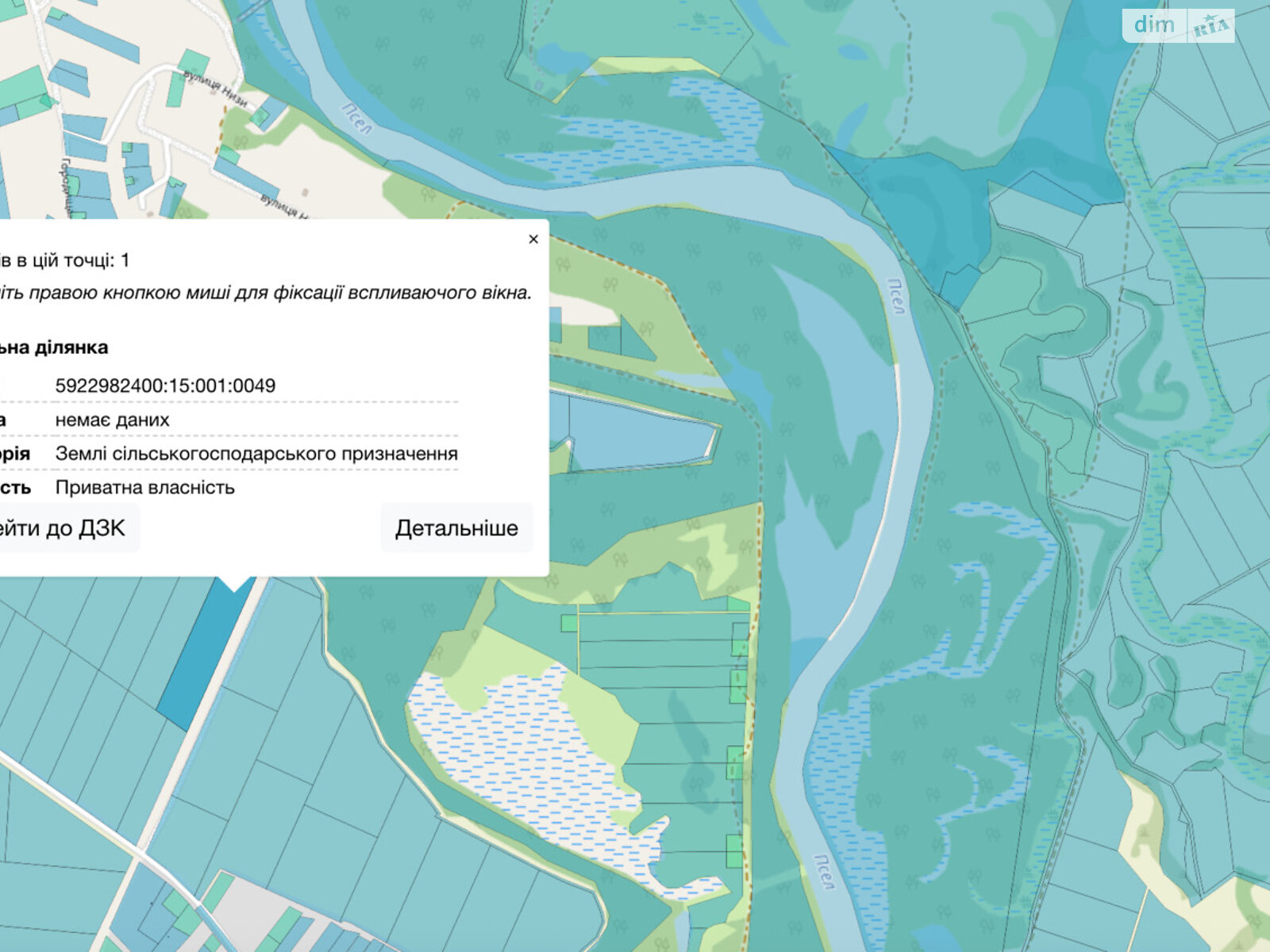Click the dim.ria logo watermark
Viewport: 1270px width, 952px height.
1178,25
